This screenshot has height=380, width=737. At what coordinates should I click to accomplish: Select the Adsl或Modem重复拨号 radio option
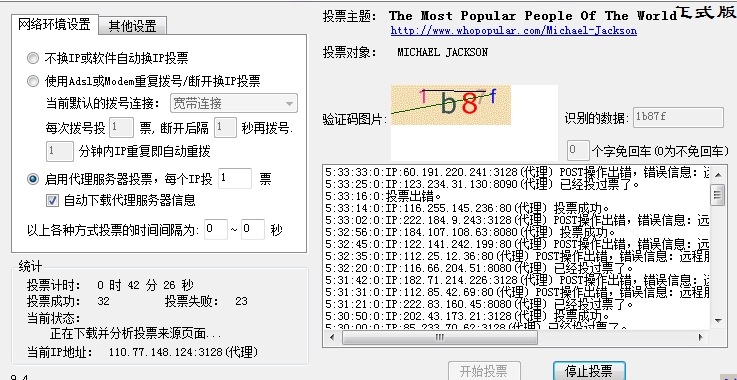coord(33,81)
